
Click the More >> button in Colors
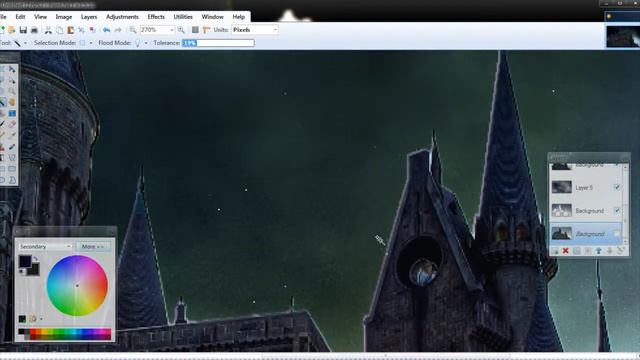tap(93, 247)
